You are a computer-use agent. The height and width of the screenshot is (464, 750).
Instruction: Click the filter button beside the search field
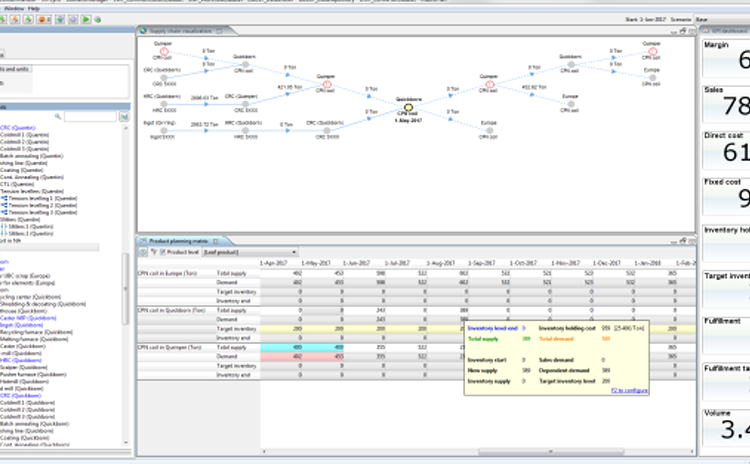[124, 117]
